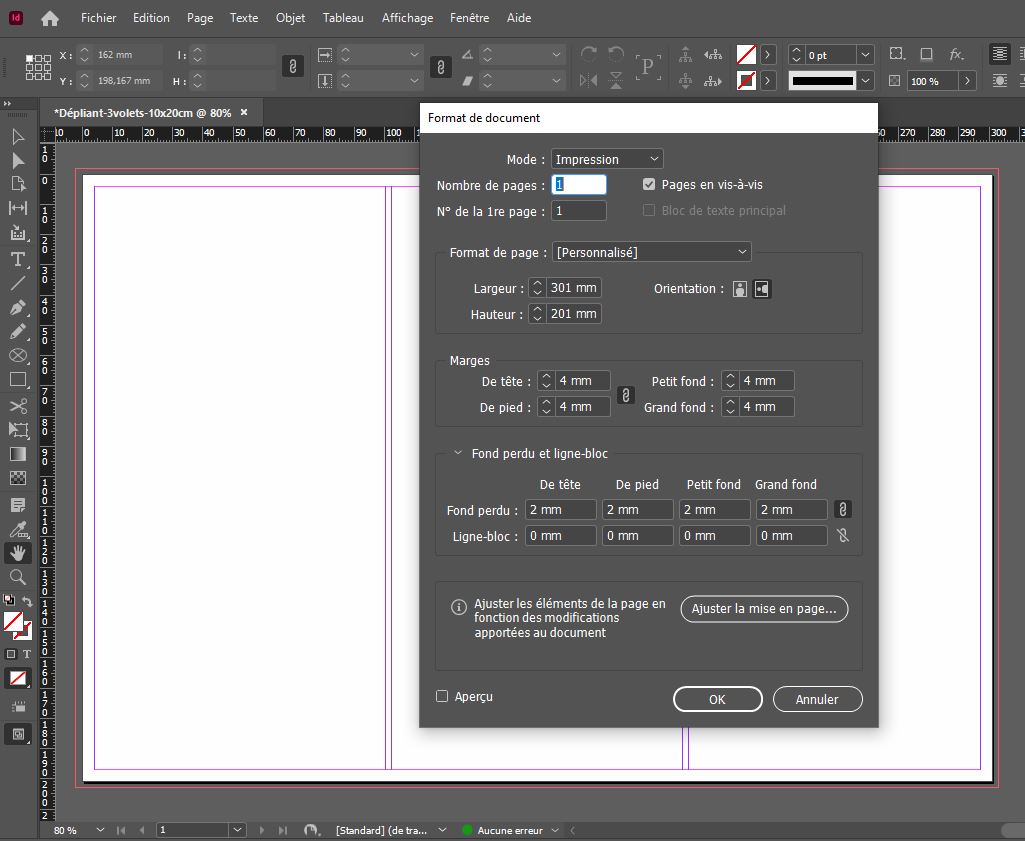The width and height of the screenshot is (1025, 841).
Task: Choose portrait orientation icon
Action: (x=739, y=289)
